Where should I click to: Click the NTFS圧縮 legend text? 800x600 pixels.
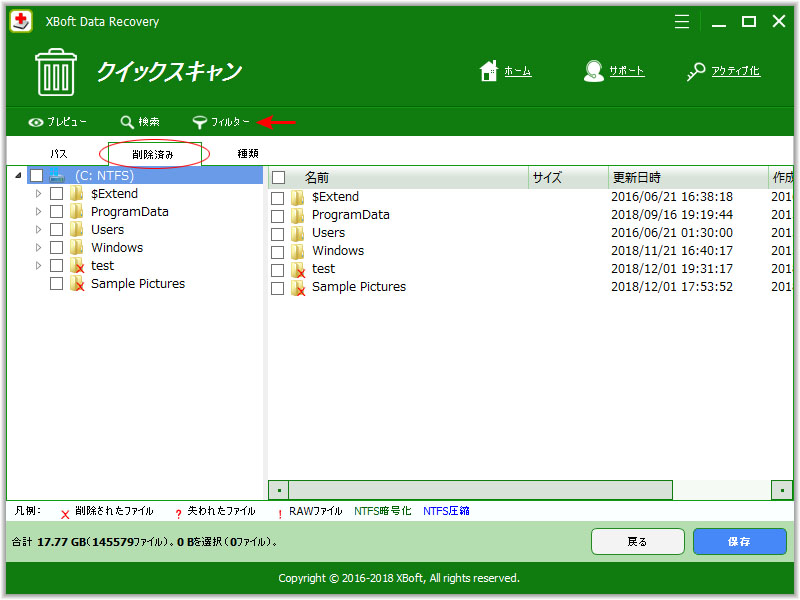click(446, 511)
